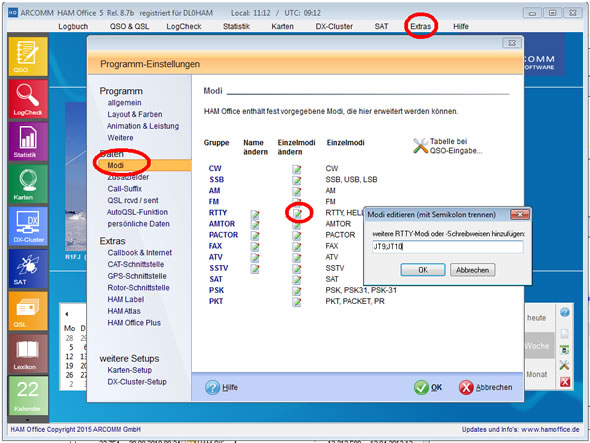Rename the AMTOR group via its edit icon
Image resolution: width=590 pixels, height=443 pixels.
pyautogui.click(x=255, y=224)
